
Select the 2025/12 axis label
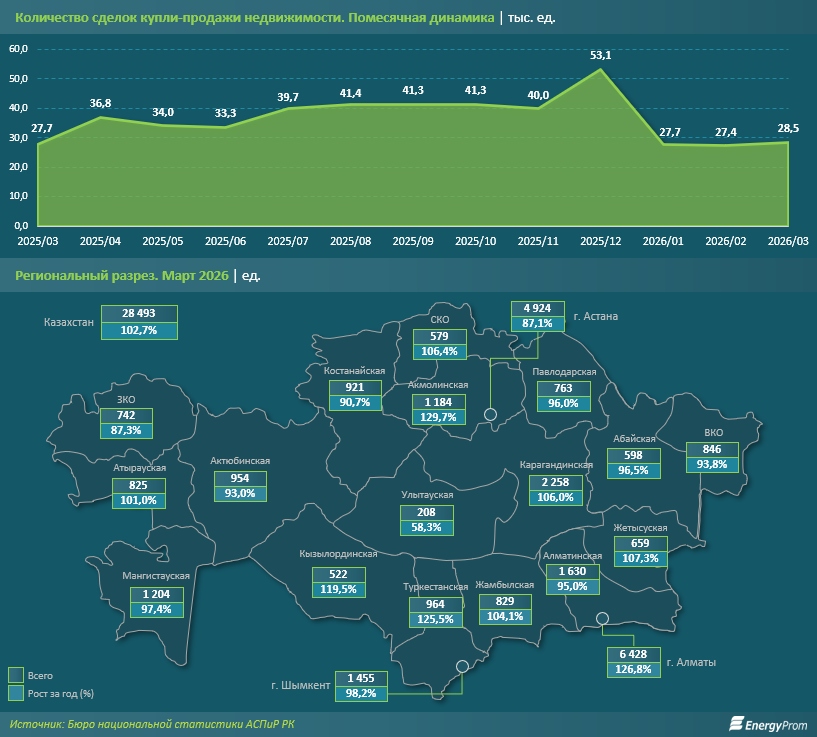tap(600, 241)
